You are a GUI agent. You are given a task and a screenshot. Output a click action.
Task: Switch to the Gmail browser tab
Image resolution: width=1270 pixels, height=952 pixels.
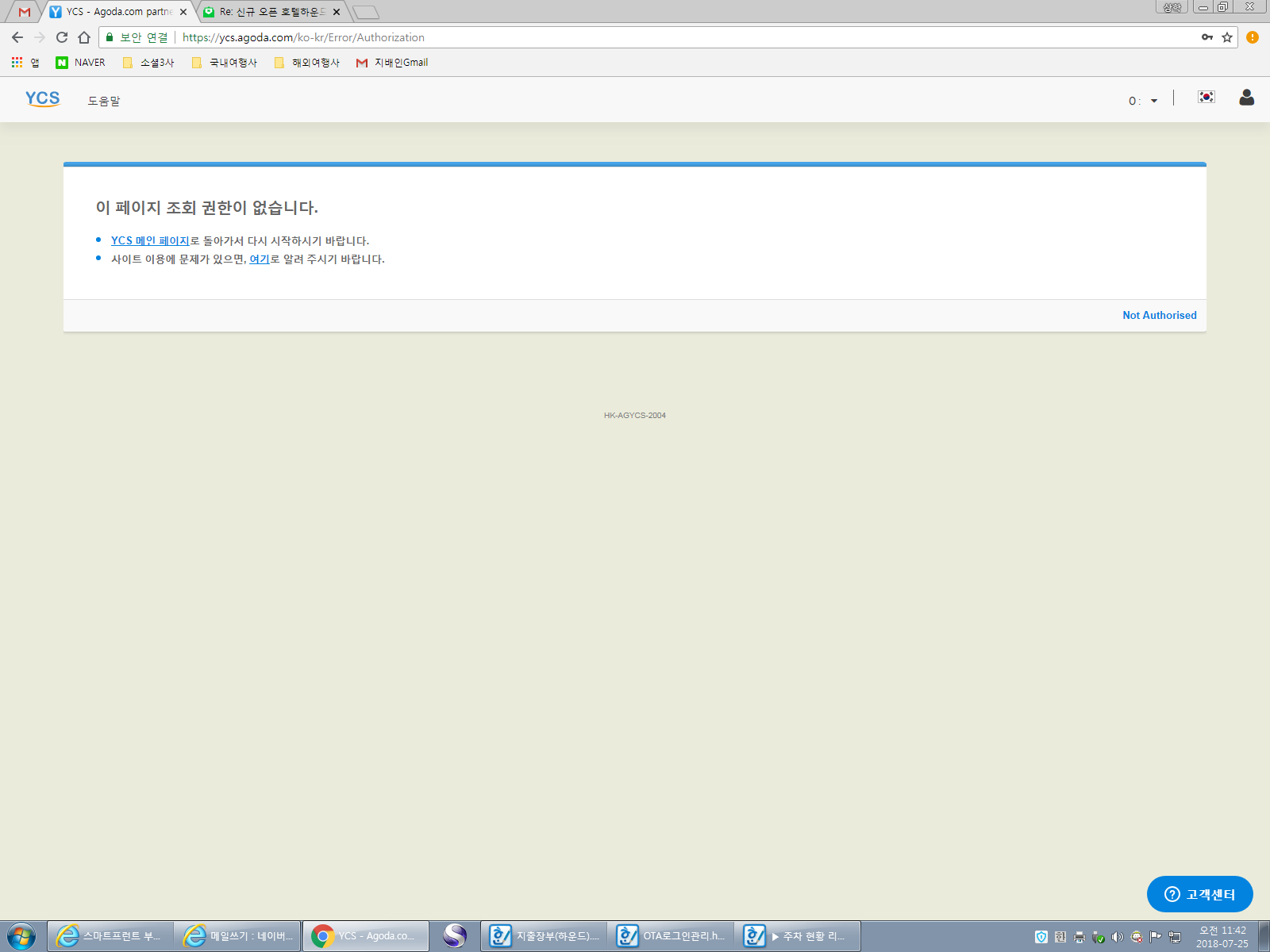(25, 12)
